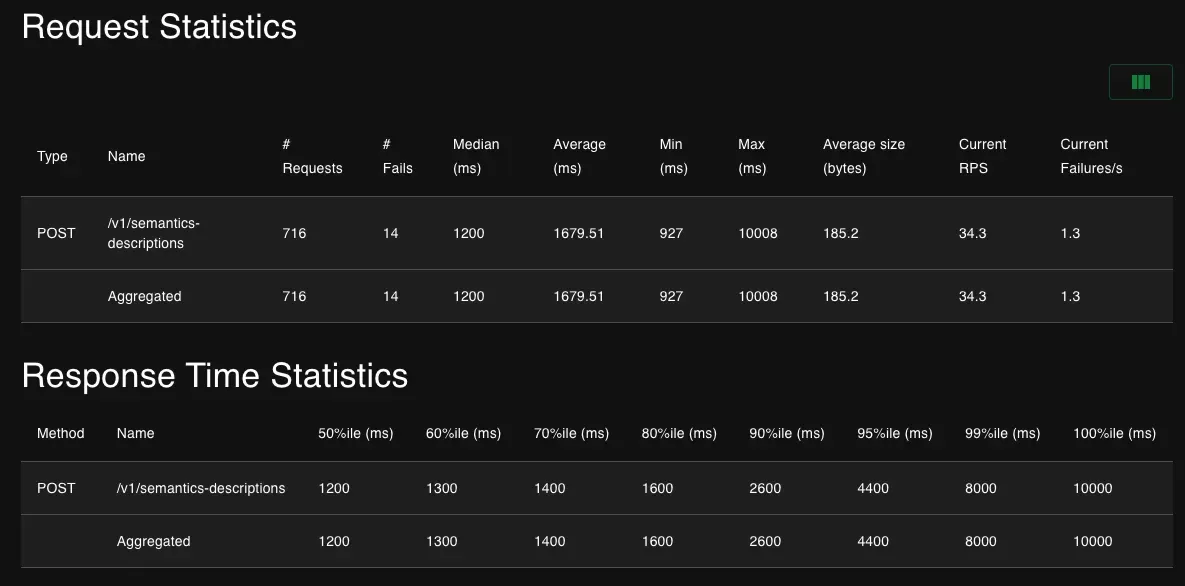The height and width of the screenshot is (586, 1185).
Task: Sort by the Max (ms) column header
Action: tap(752, 156)
